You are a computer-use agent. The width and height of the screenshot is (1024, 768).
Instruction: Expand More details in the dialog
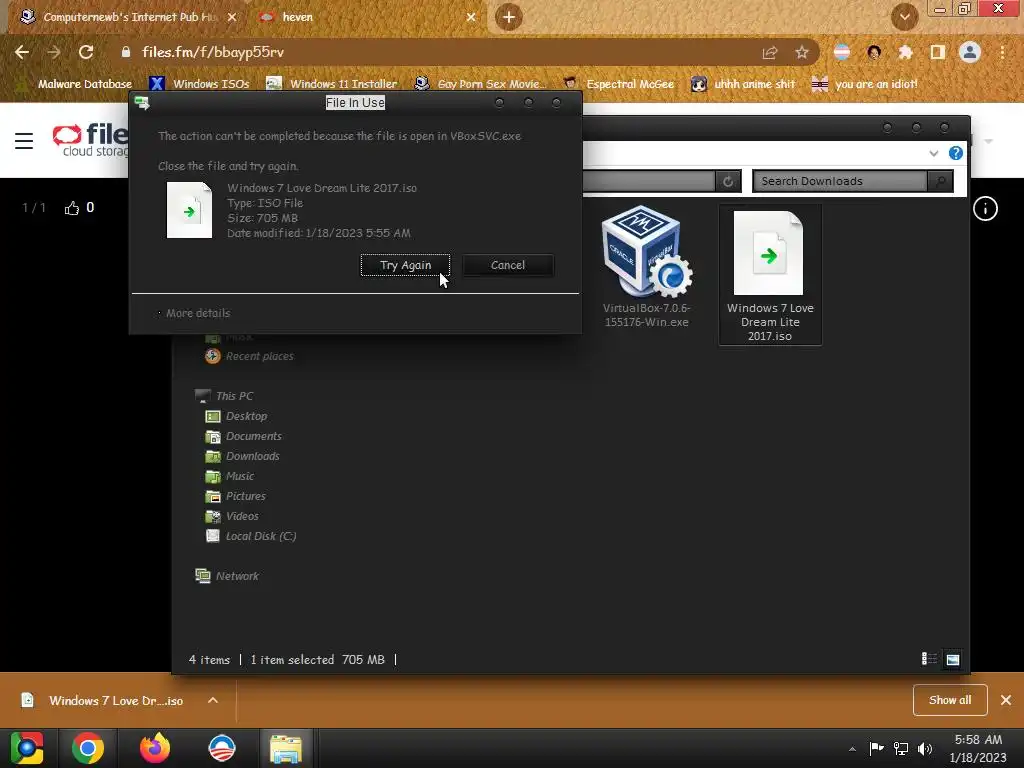pos(195,313)
